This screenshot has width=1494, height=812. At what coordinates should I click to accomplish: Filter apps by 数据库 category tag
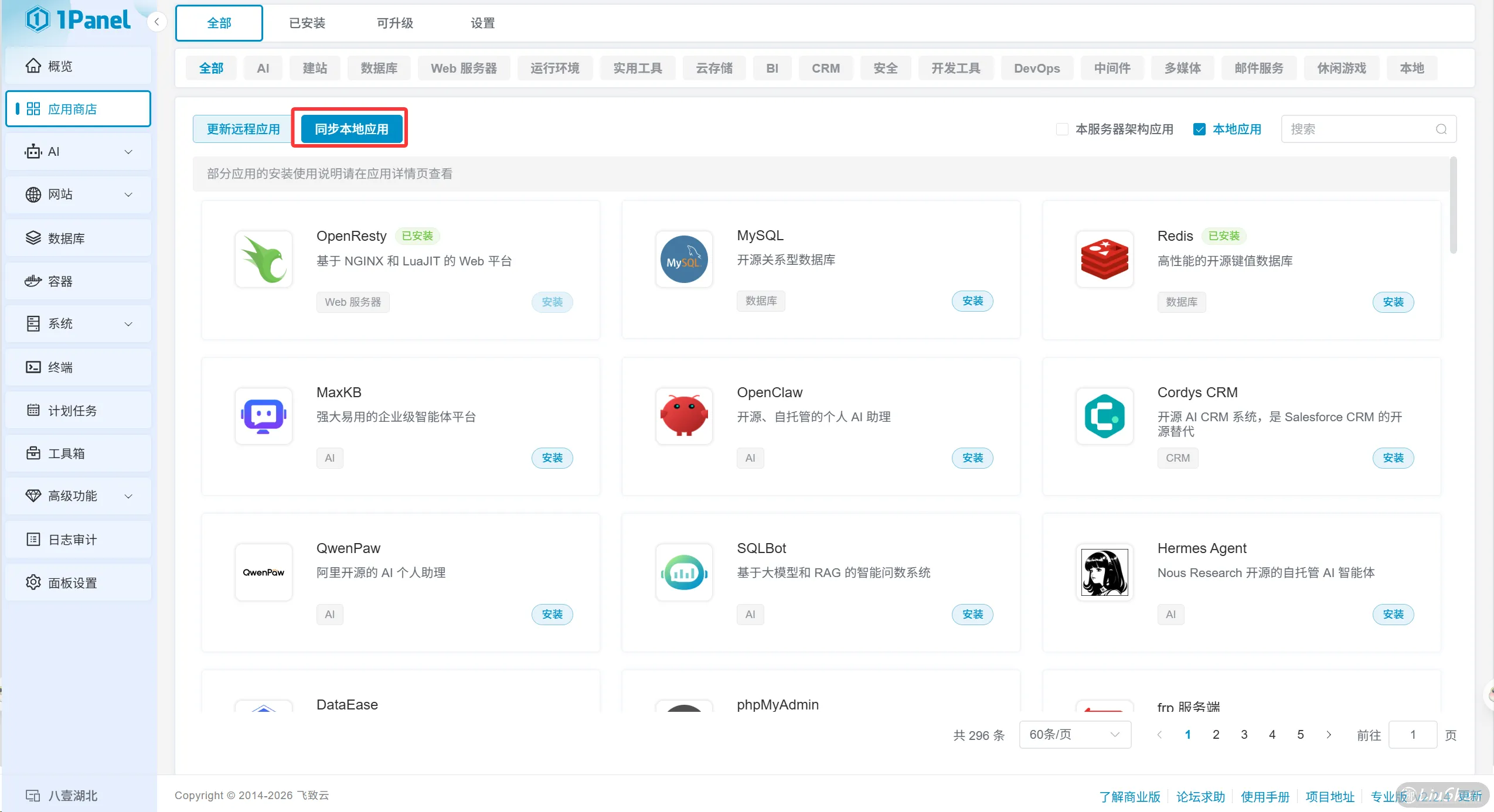pyautogui.click(x=379, y=68)
